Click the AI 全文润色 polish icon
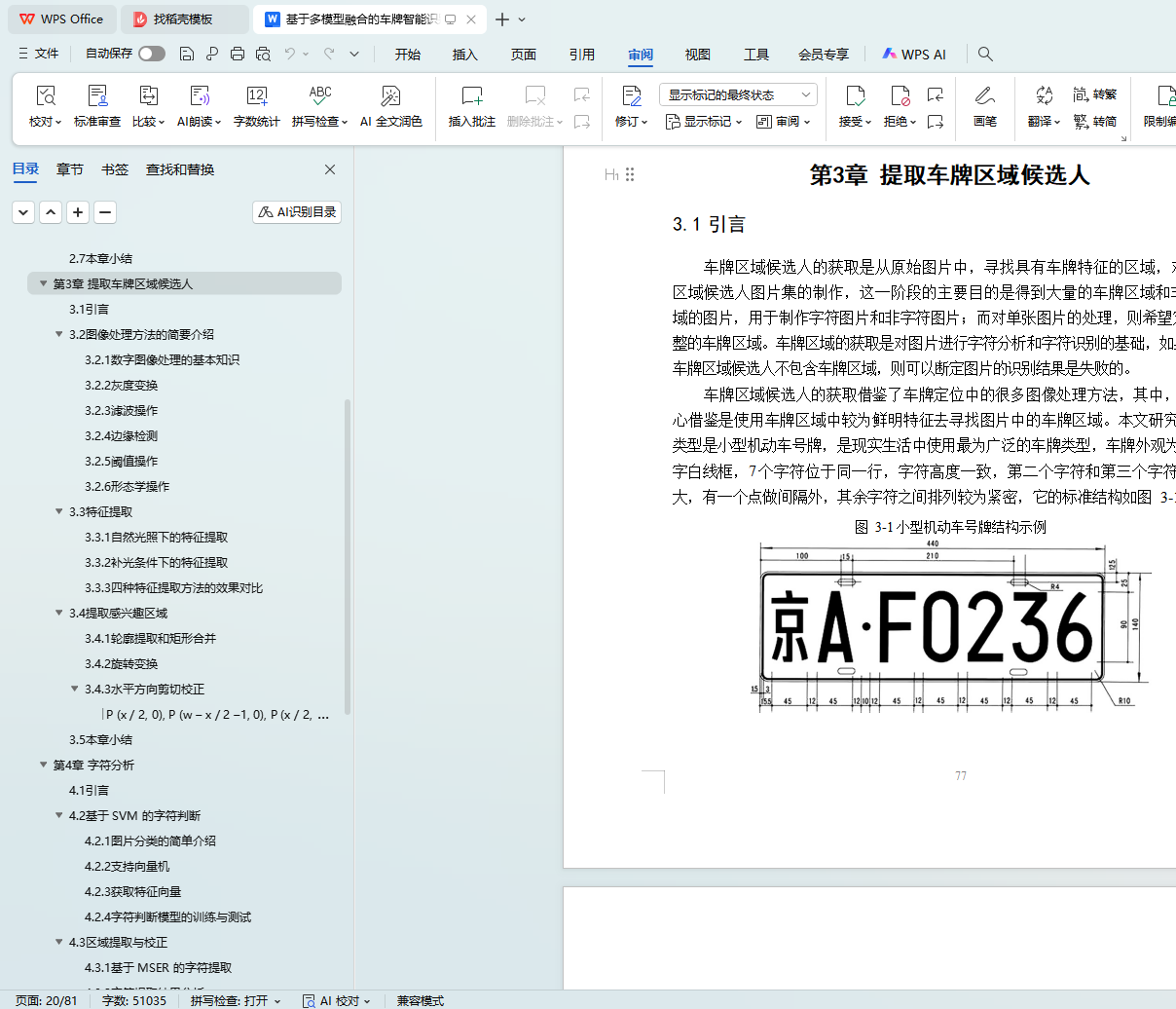Screen dimensions: 1176x1009 (390, 96)
